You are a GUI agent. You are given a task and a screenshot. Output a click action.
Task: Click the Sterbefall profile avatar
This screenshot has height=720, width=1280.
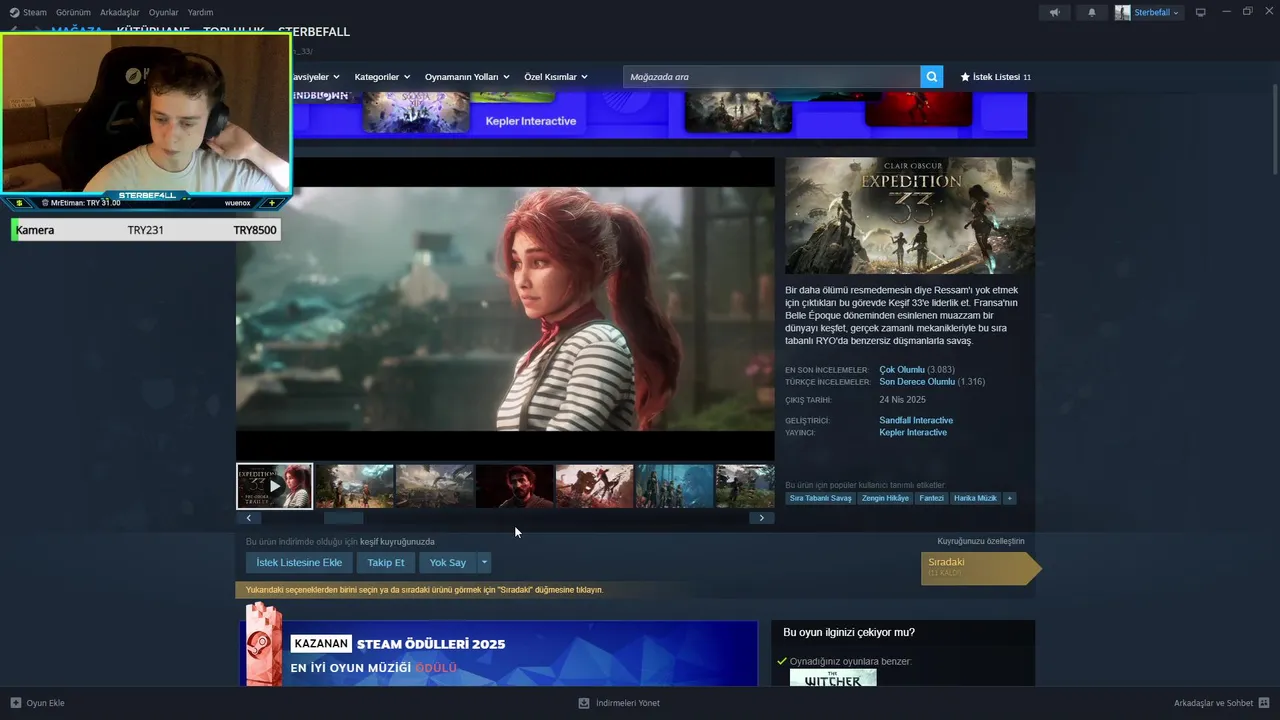pos(1123,12)
